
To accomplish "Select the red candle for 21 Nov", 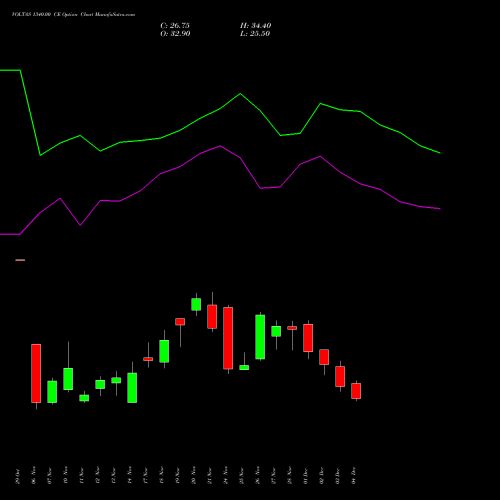I will (x=212, y=316).
